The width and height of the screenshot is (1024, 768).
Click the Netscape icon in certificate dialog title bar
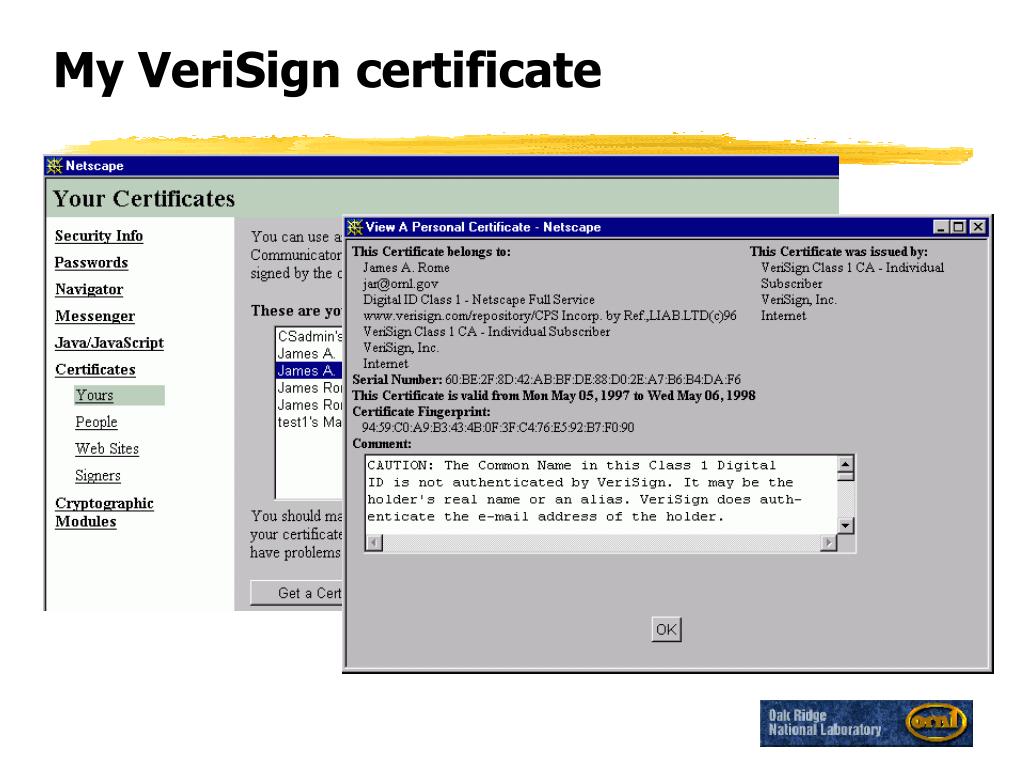pyautogui.click(x=355, y=227)
